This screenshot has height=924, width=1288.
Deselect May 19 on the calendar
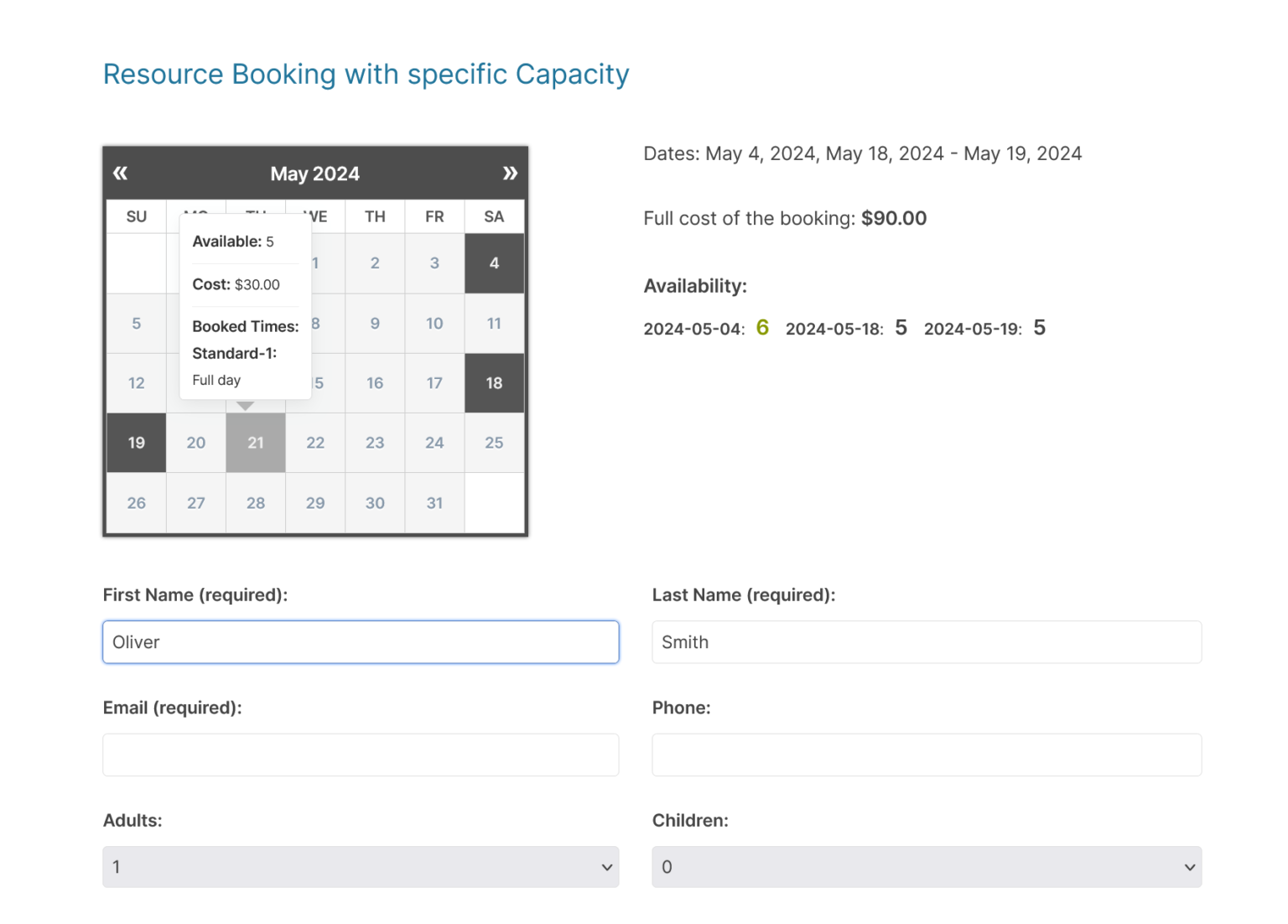click(136, 443)
